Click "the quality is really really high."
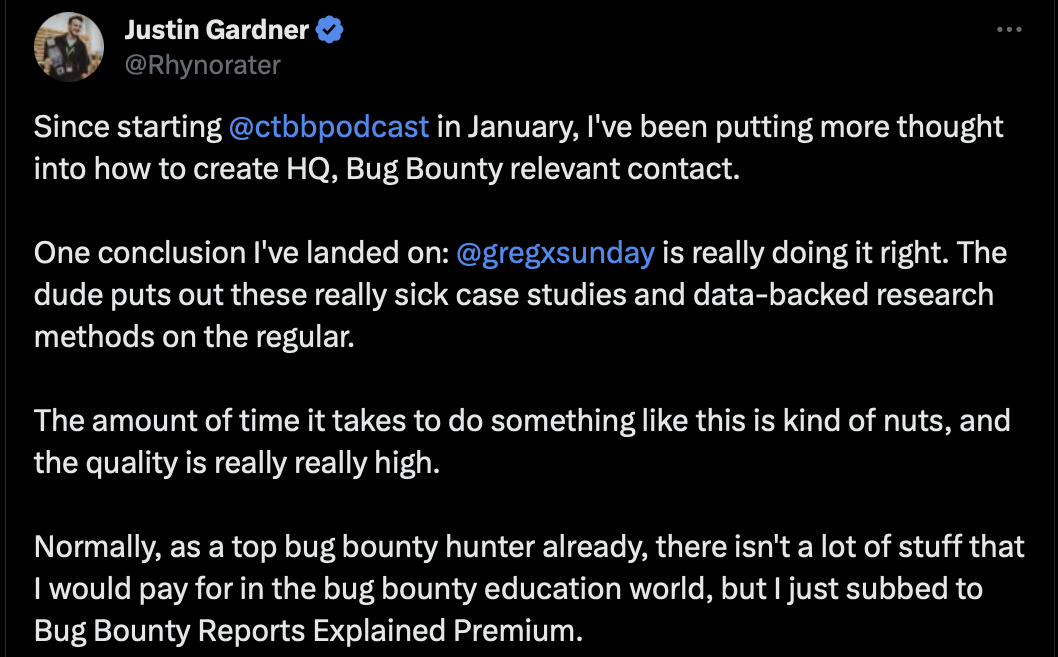This screenshot has height=657, width=1058. pos(237,463)
